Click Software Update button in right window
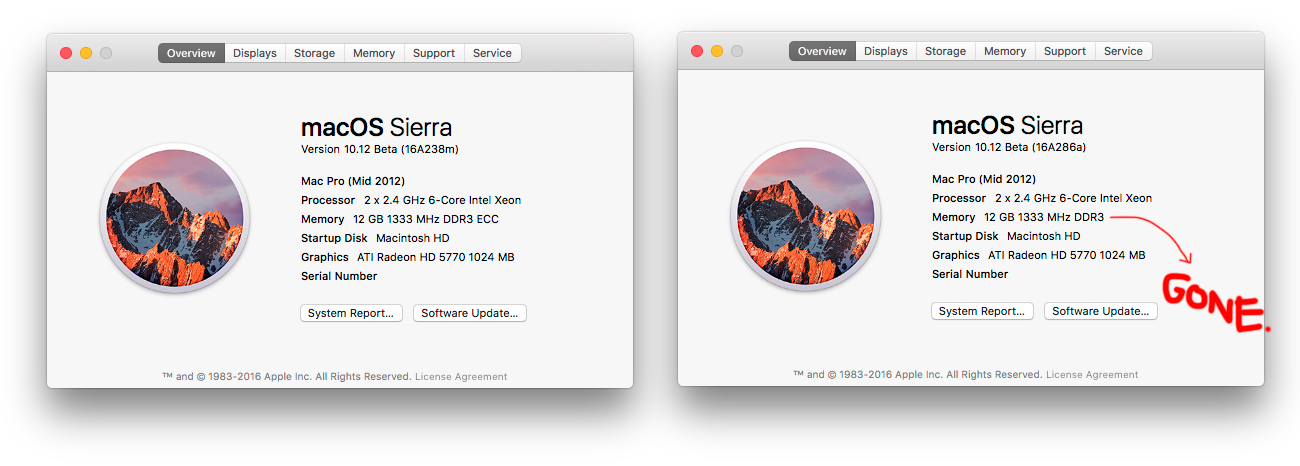 [x=1101, y=311]
